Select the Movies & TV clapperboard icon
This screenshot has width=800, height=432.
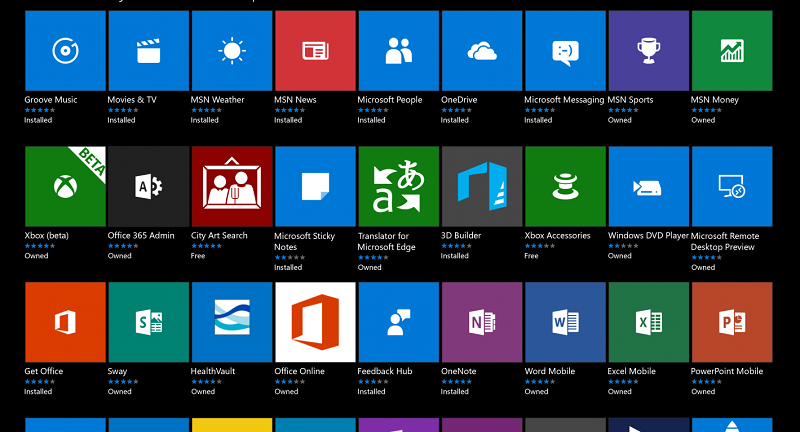click(148, 51)
